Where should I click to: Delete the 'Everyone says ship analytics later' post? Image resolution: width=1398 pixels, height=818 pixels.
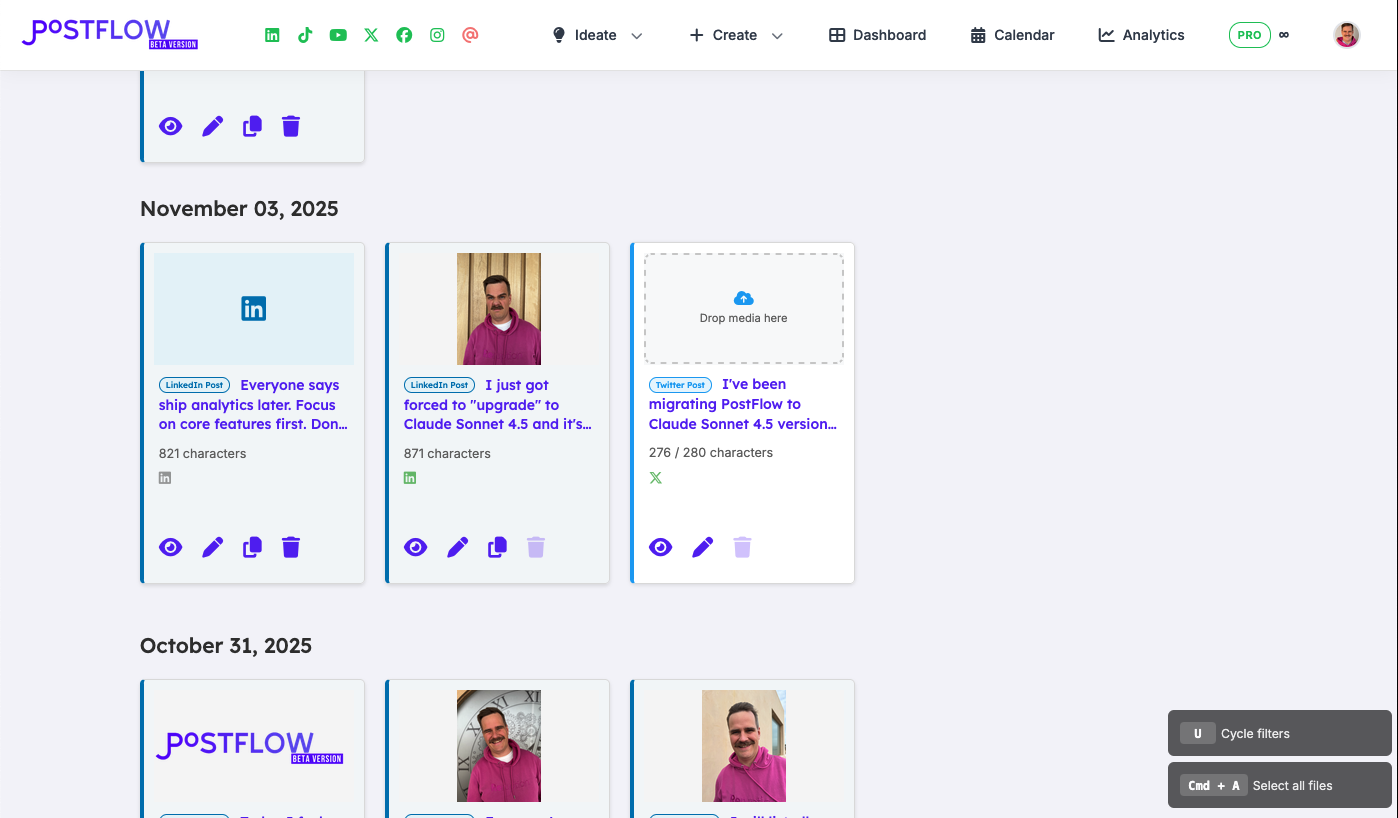click(290, 547)
